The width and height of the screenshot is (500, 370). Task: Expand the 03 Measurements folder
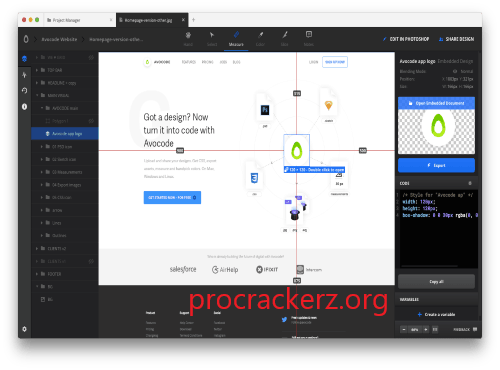click(x=42, y=172)
